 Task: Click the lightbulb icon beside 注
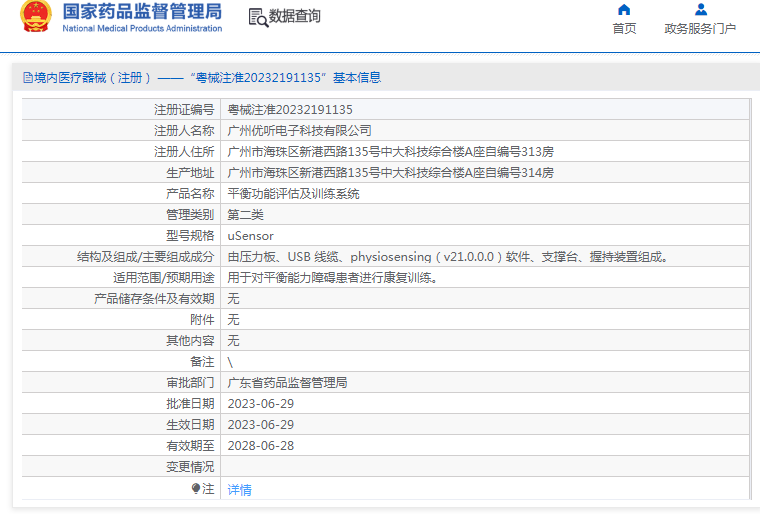click(195, 488)
